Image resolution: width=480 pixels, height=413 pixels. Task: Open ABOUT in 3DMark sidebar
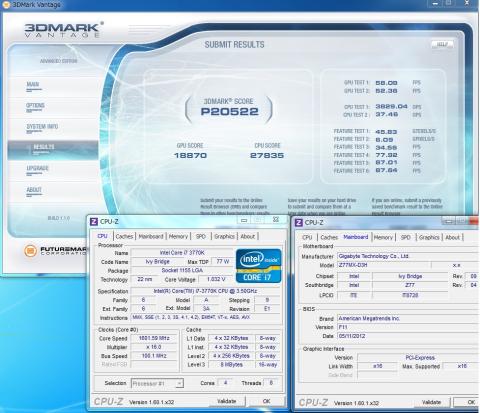tap(34, 190)
